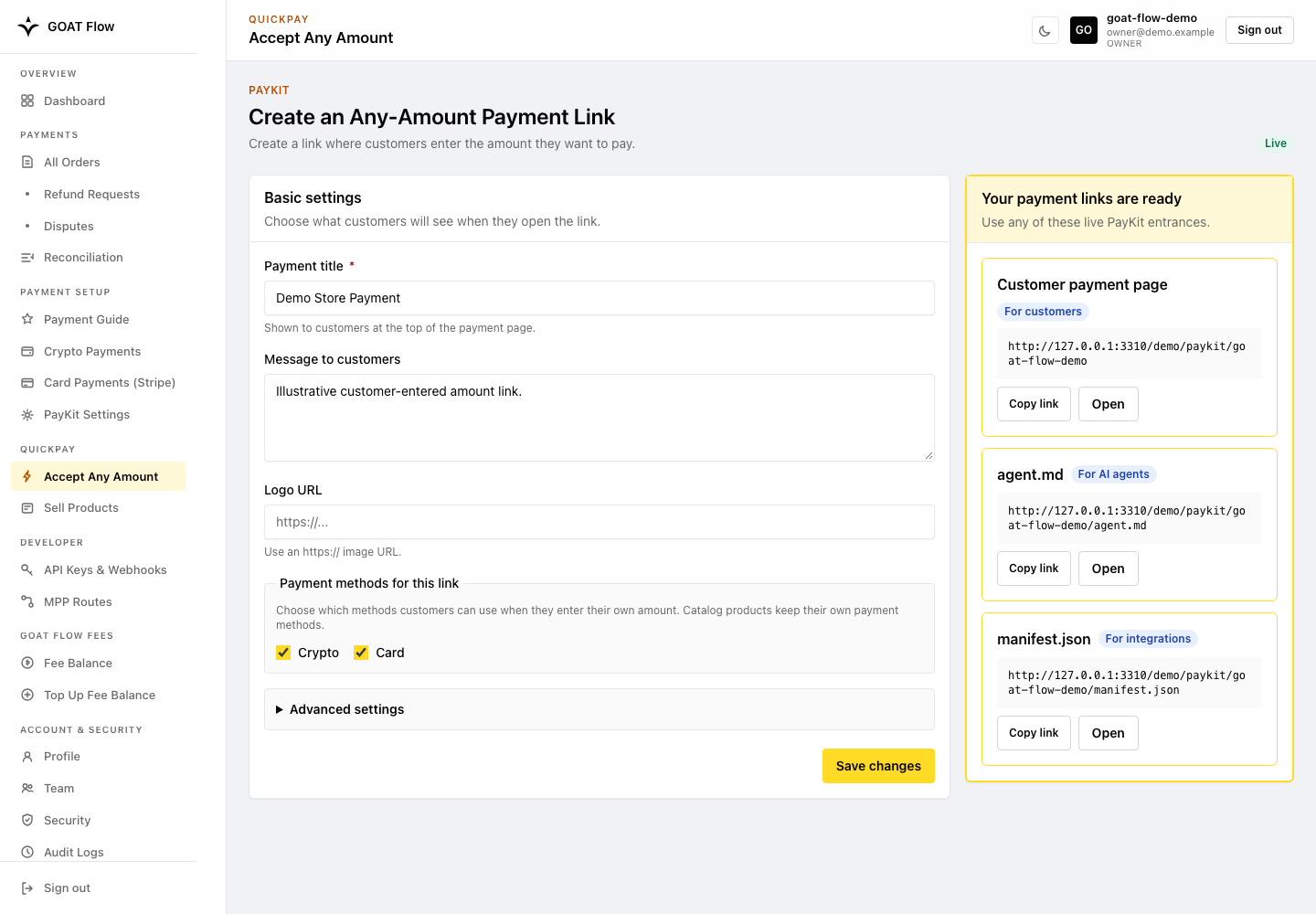The width and height of the screenshot is (1316, 914).
Task: Click the Card Payments (Stripe) card icon
Action: [27, 383]
